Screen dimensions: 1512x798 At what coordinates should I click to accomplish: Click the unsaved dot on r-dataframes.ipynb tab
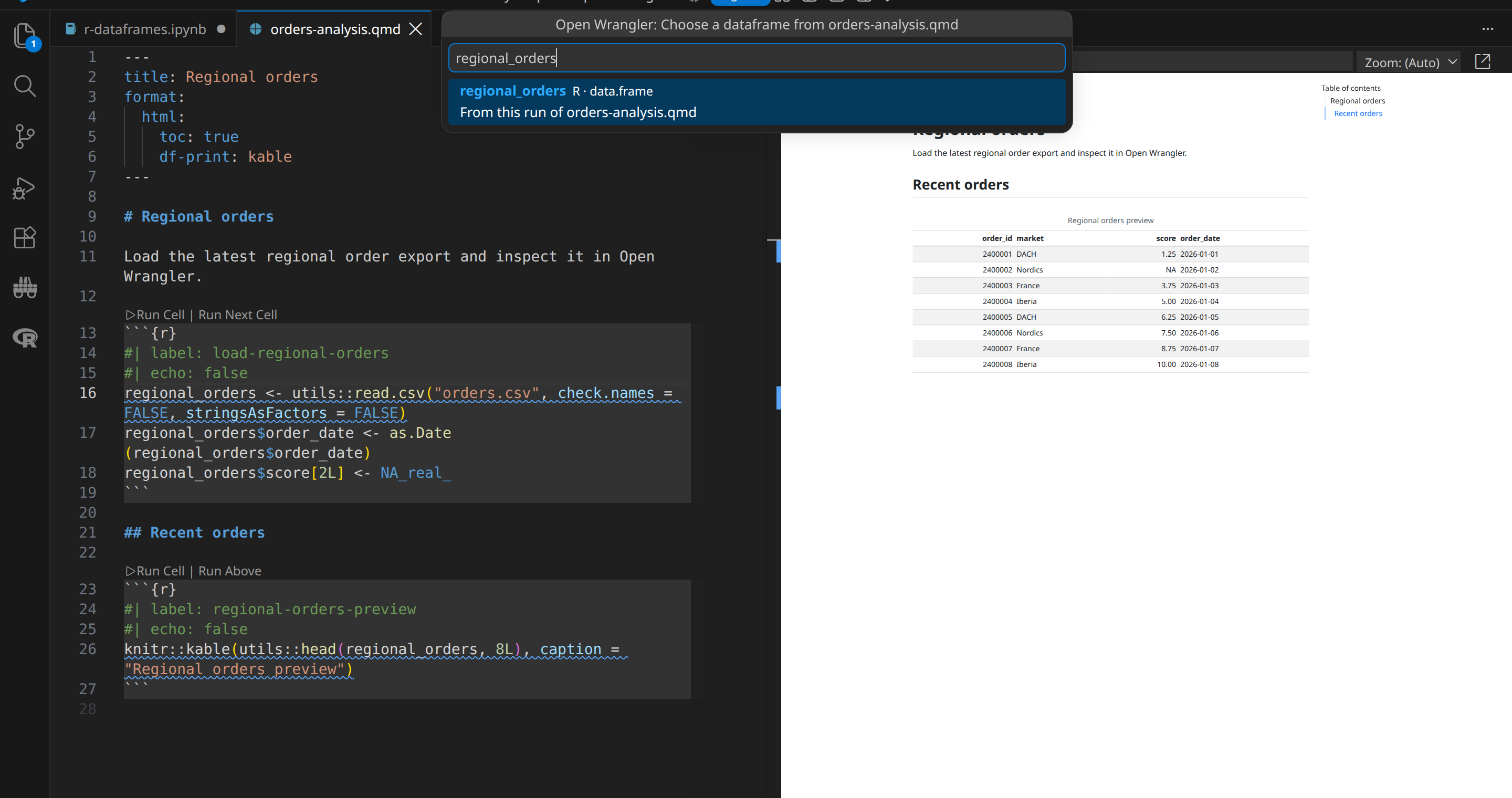coord(221,29)
